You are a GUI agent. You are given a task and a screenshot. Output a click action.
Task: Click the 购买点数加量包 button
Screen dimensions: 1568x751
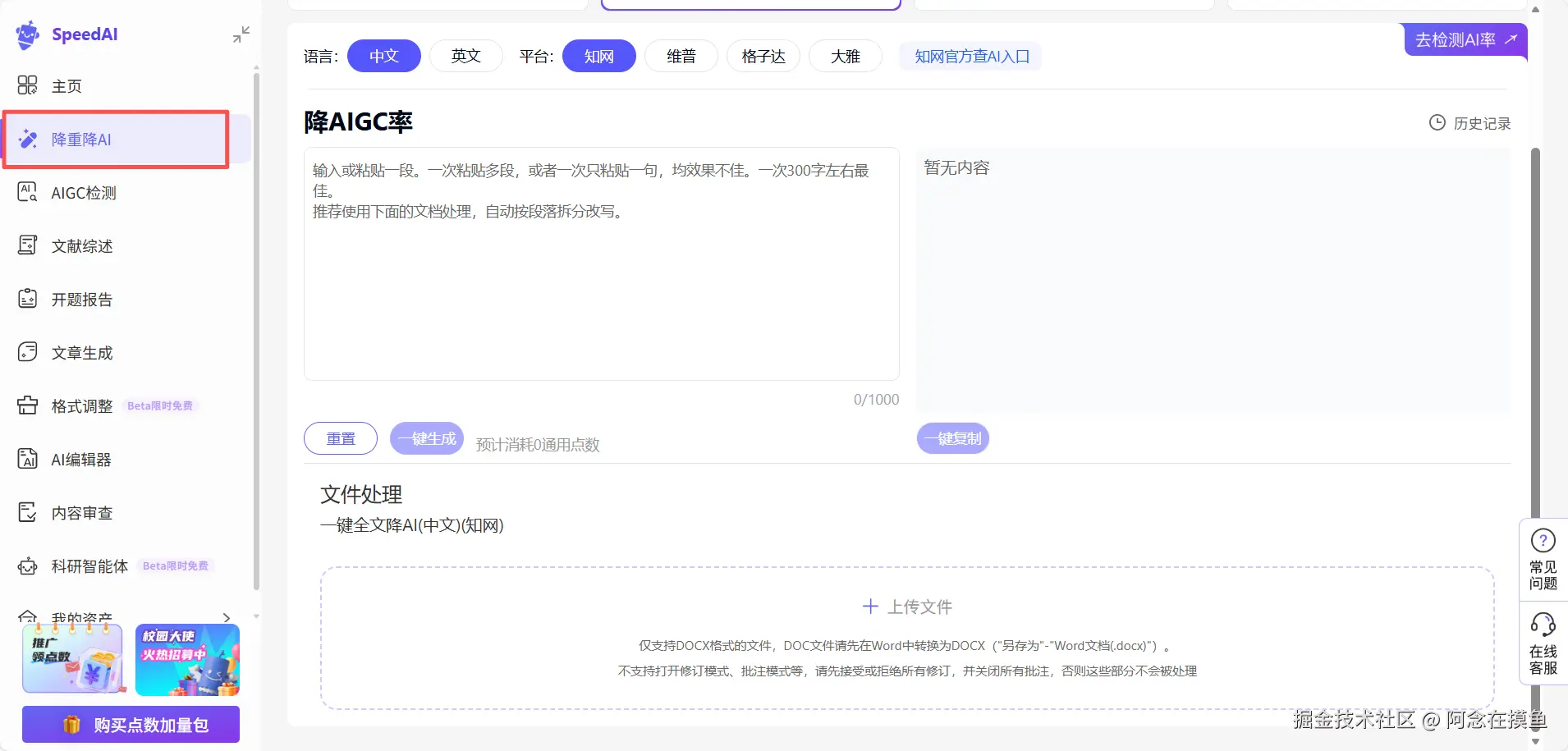coord(131,725)
